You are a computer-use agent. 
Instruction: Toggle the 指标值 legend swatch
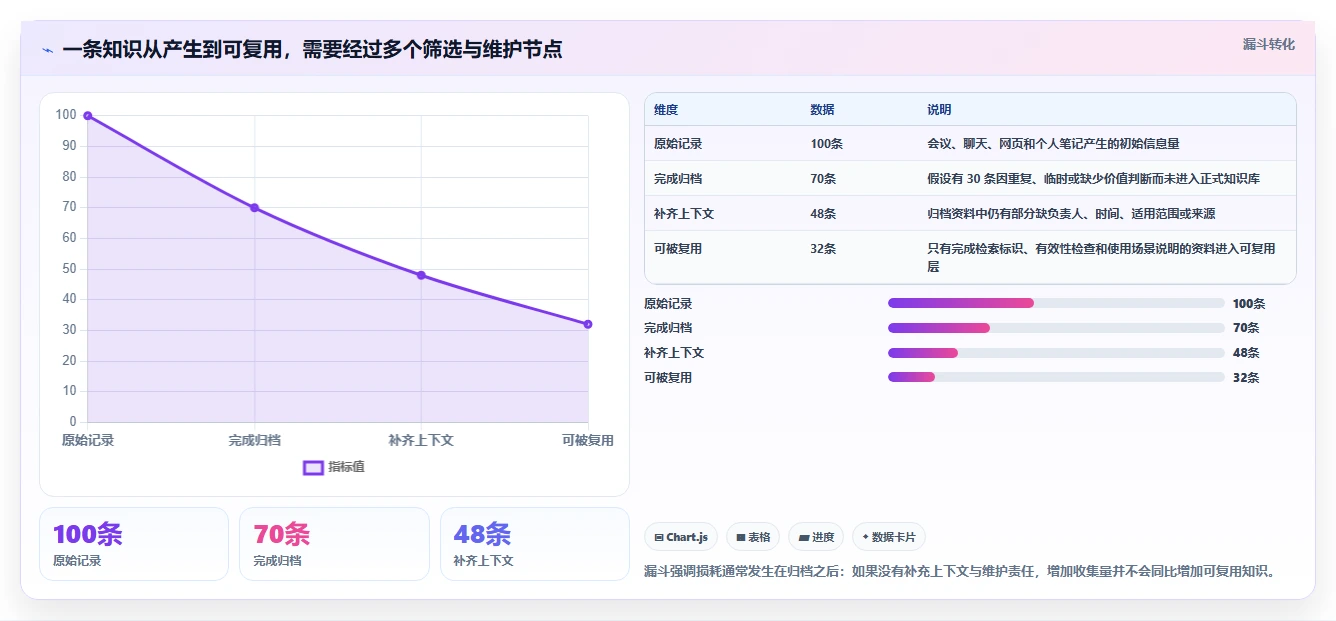coord(313,467)
